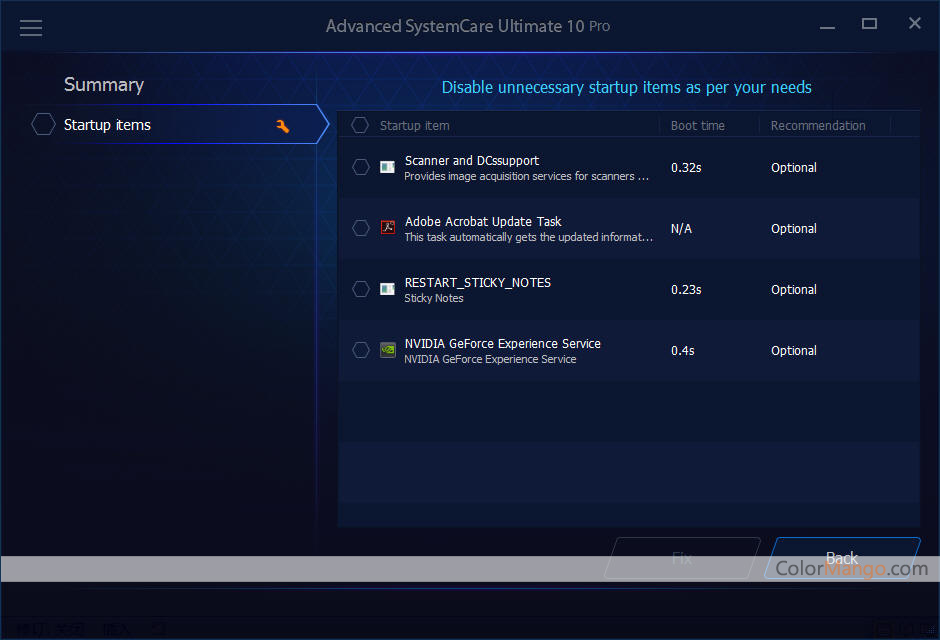Check the RESTART_STICKY_NOTES startup item
940x640 pixels.
point(360,289)
